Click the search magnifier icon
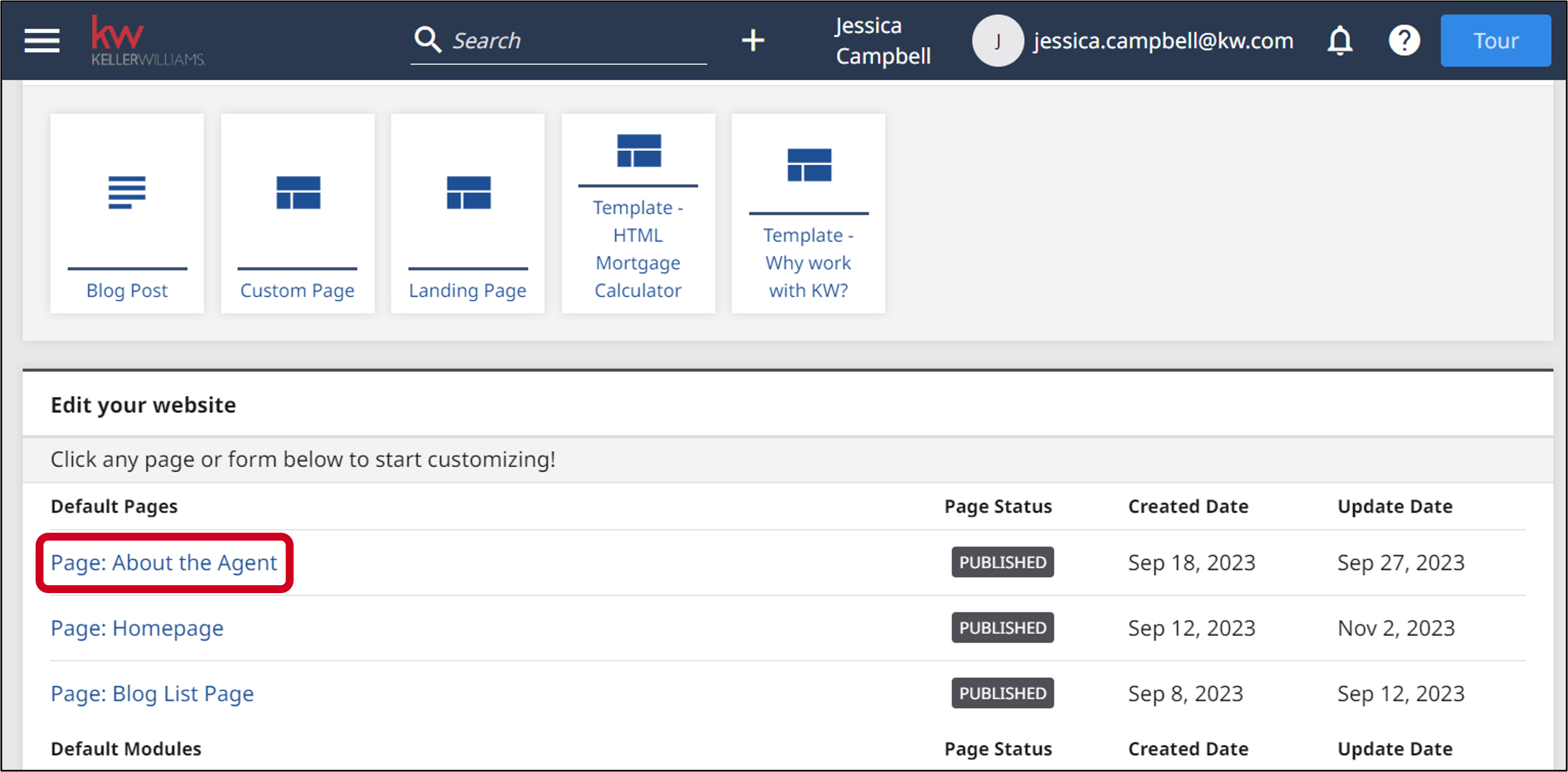 427,40
